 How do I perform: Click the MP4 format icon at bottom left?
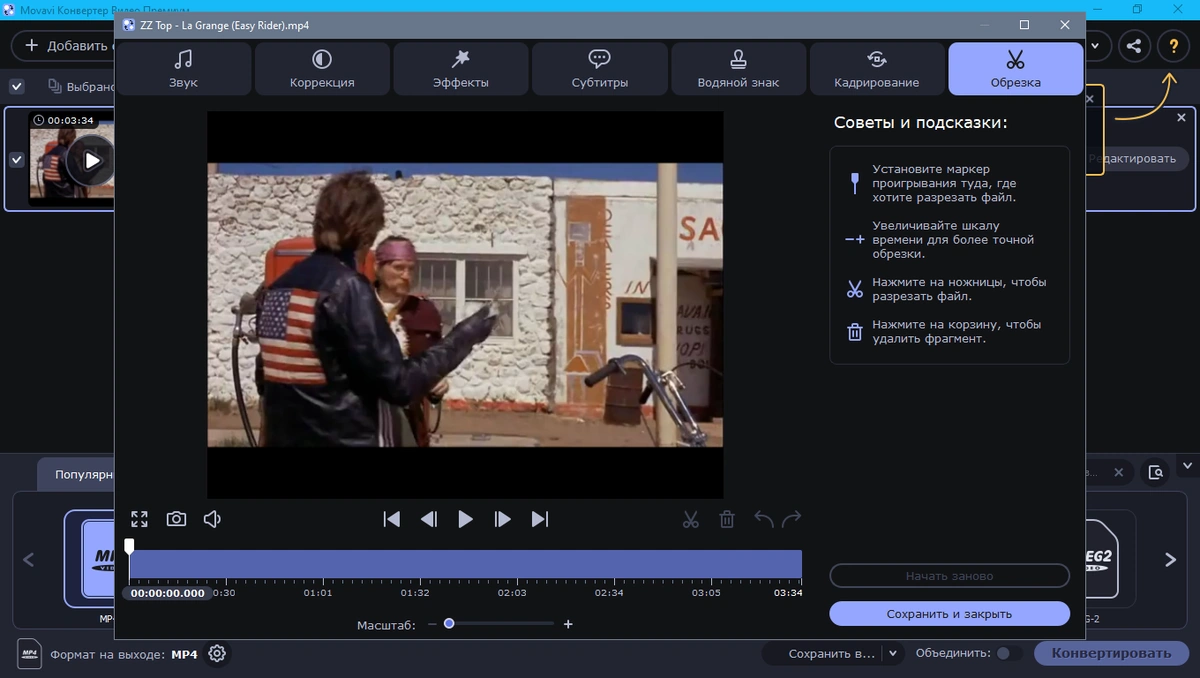coord(29,653)
